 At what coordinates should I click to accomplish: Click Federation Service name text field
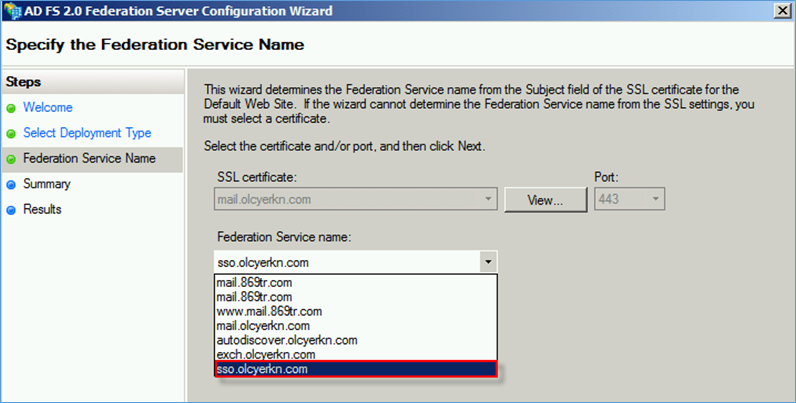(347, 262)
